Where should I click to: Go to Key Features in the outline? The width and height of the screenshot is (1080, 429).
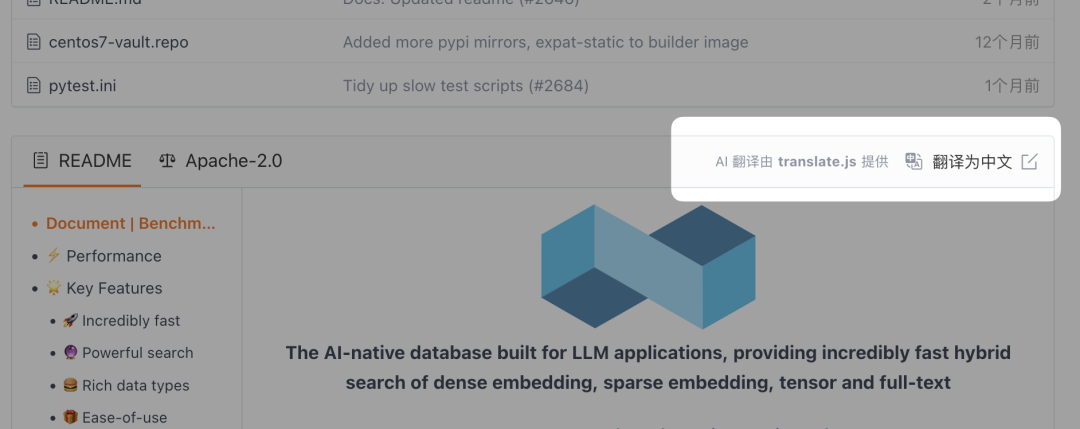(x=113, y=288)
